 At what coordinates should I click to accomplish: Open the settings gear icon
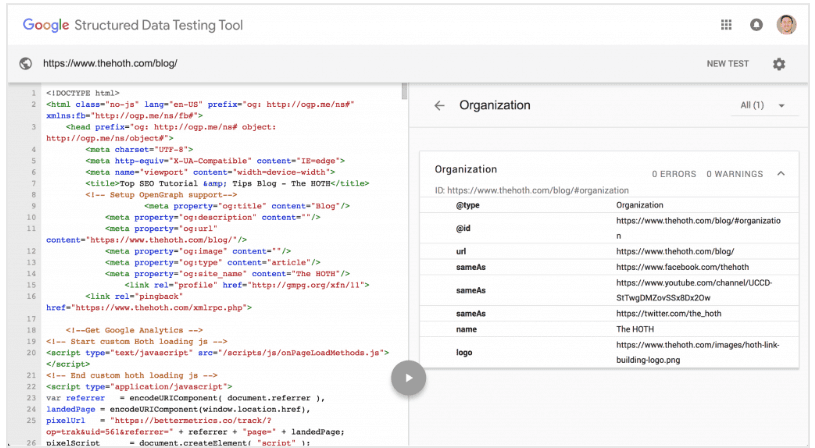pos(779,64)
